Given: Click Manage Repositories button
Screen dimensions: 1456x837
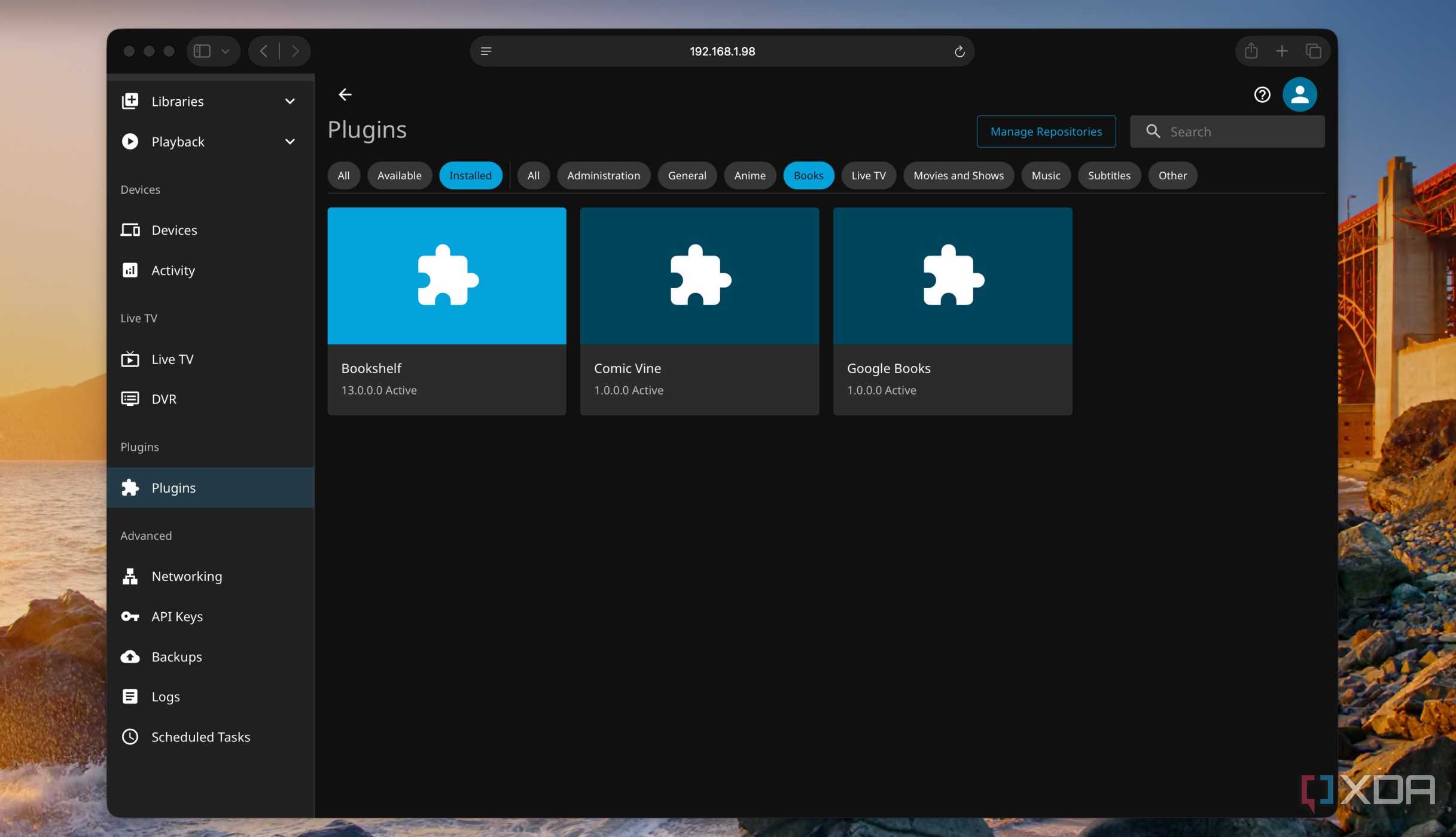Looking at the screenshot, I should point(1046,132).
